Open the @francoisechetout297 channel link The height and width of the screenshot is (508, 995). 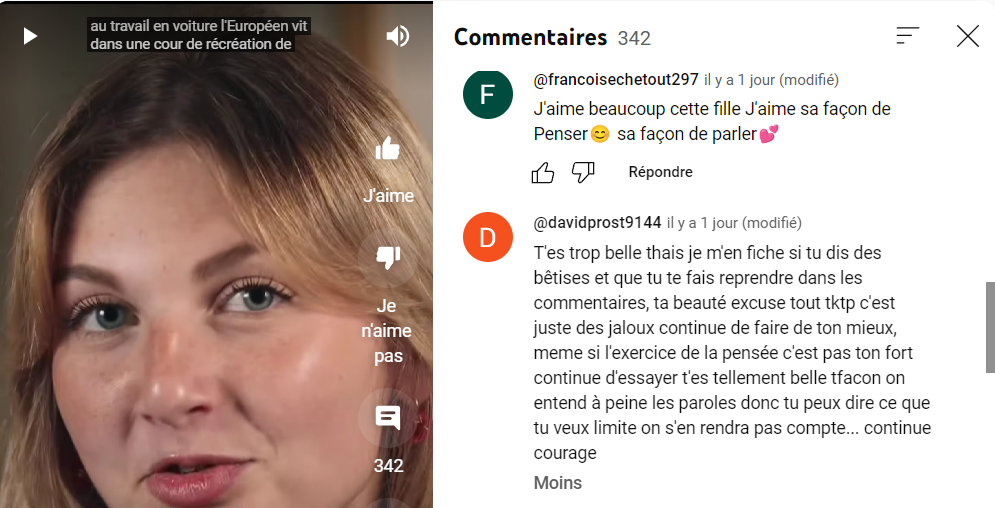[616, 80]
